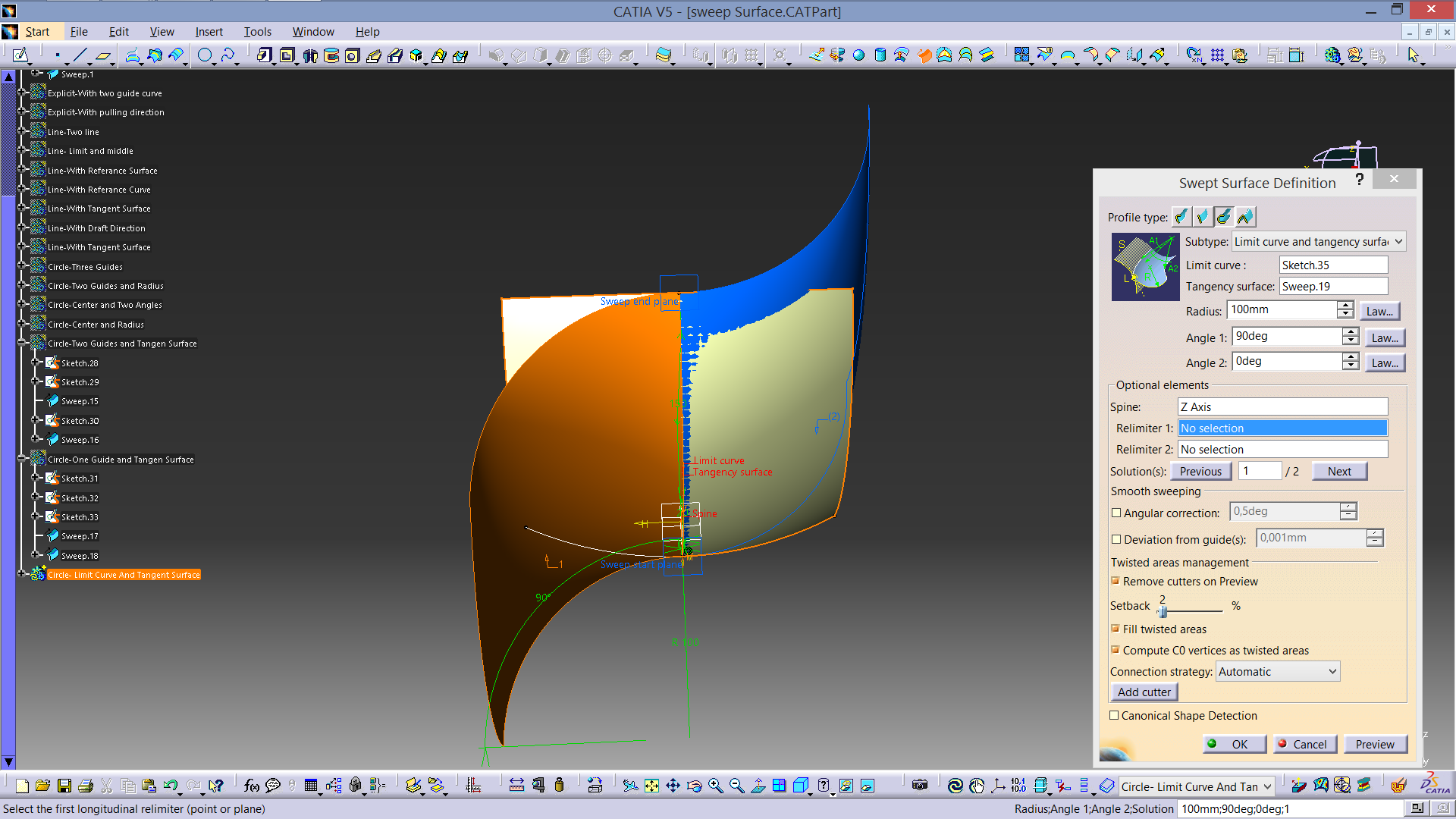Image resolution: width=1456 pixels, height=819 pixels.
Task: Click OK in Swept Surface Definition
Action: point(1235,744)
